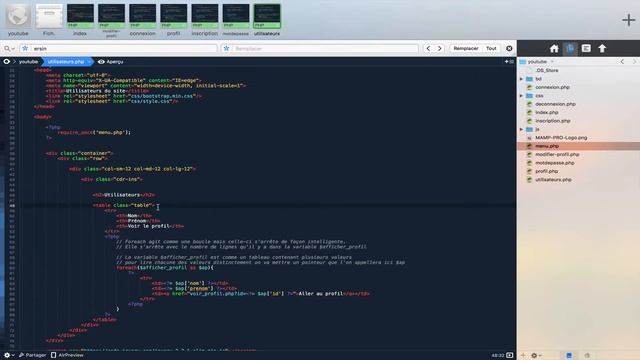
Task: Click the blue view icon at sidebar bottom
Action: click(x=569, y=356)
